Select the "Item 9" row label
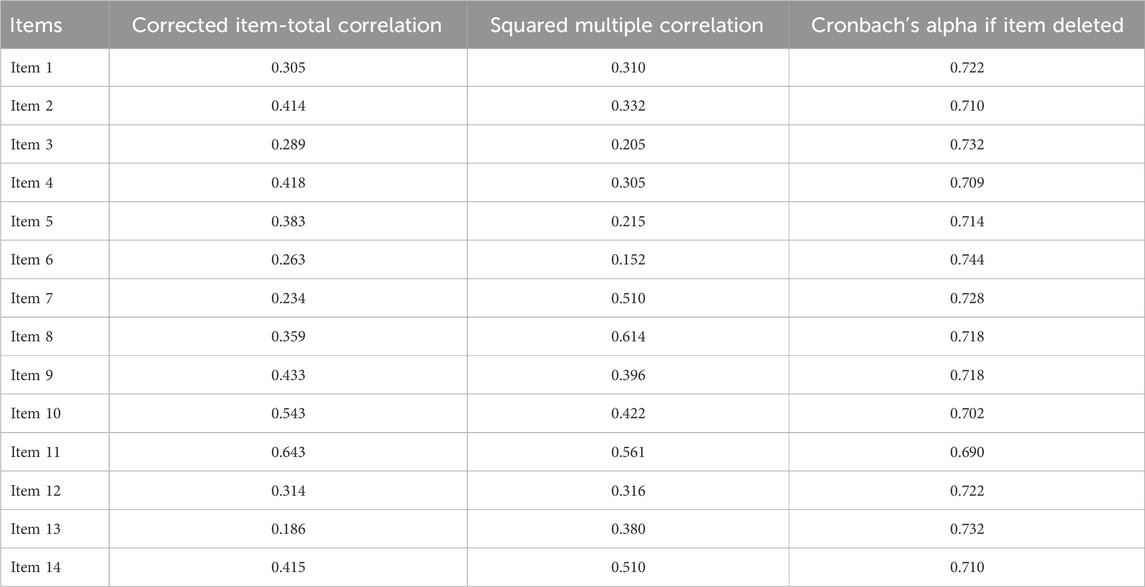The image size is (1145, 587). click(31, 375)
